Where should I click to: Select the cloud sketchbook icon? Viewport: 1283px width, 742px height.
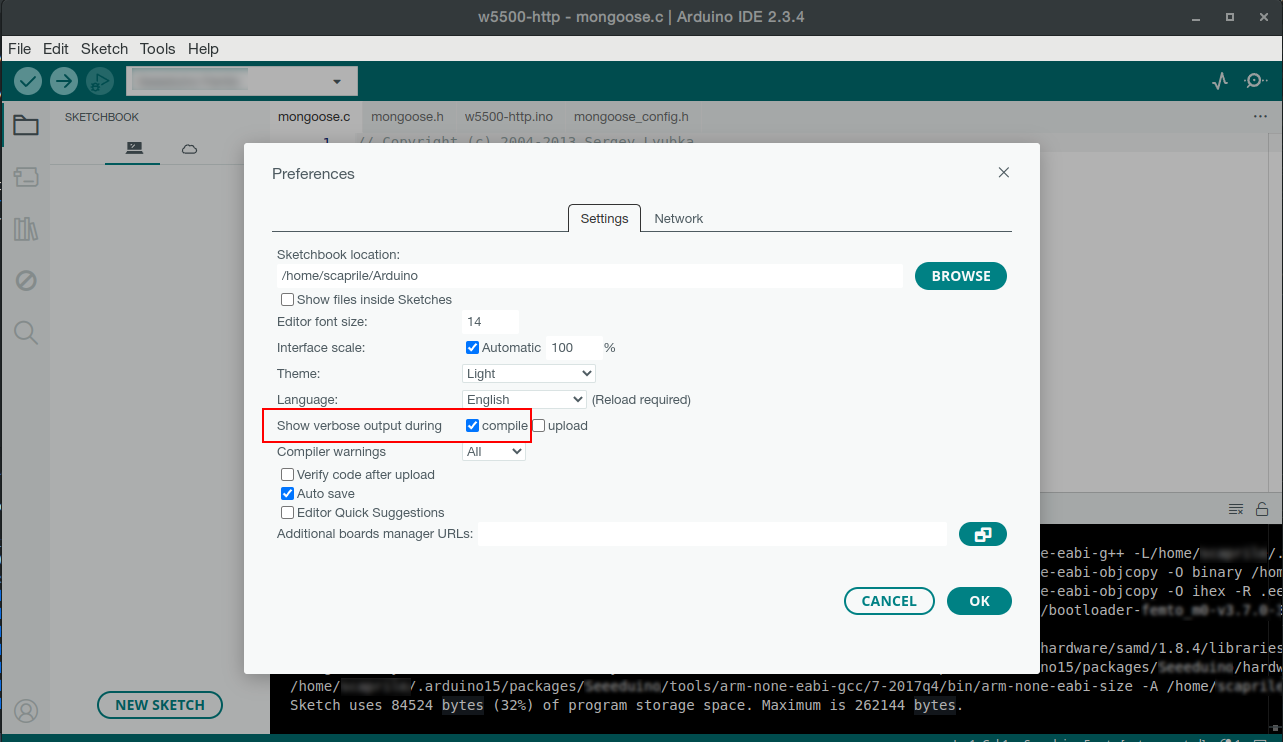[x=189, y=149]
